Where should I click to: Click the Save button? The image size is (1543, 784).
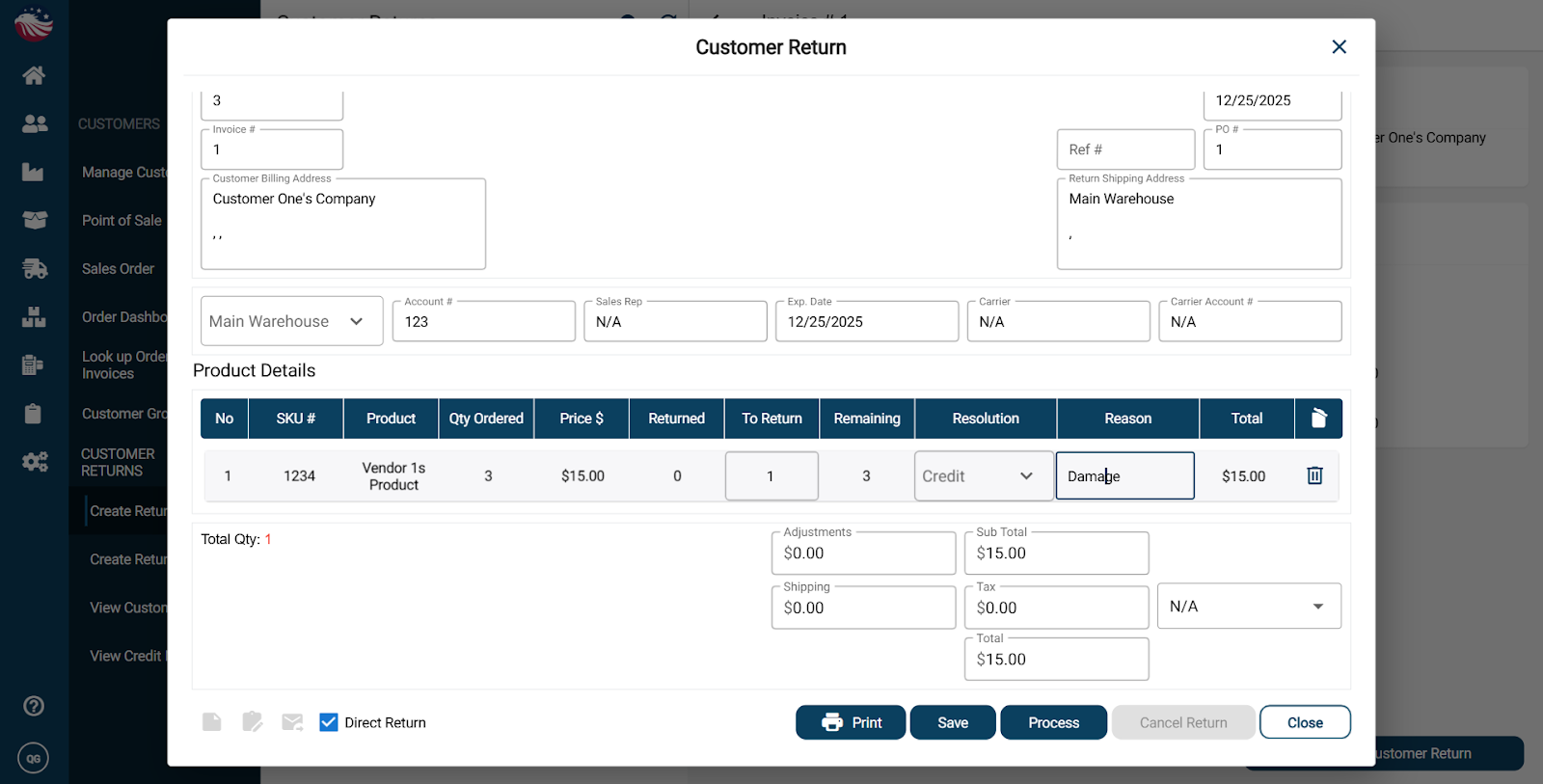click(x=952, y=722)
